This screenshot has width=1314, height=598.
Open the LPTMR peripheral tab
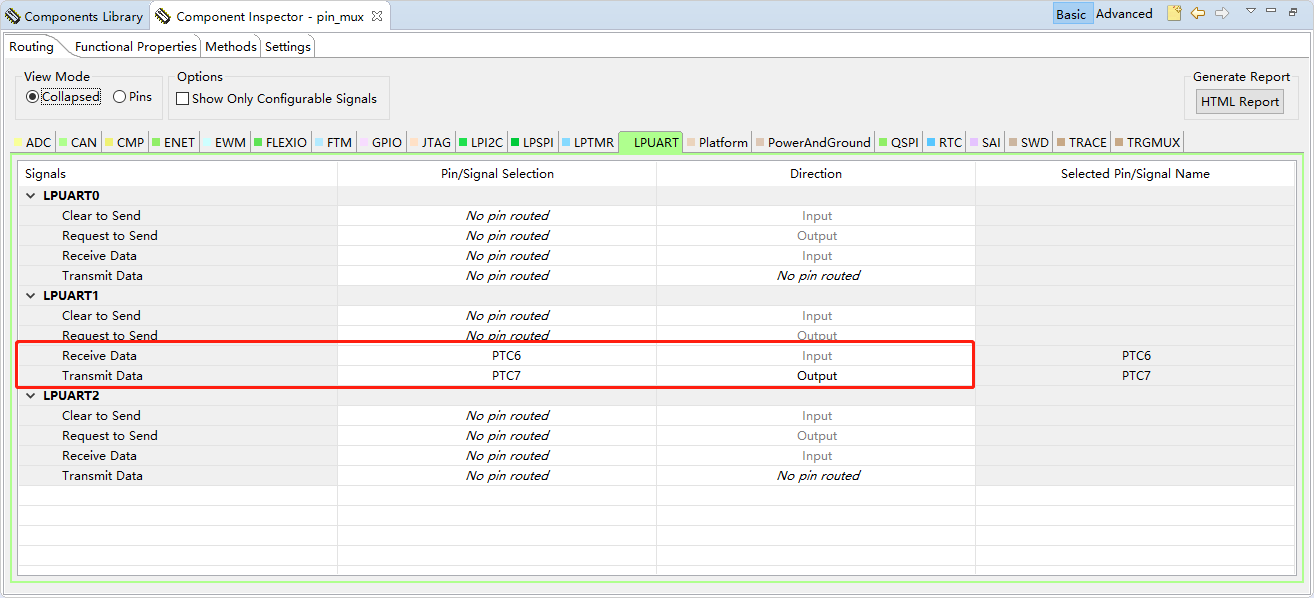[x=588, y=142]
